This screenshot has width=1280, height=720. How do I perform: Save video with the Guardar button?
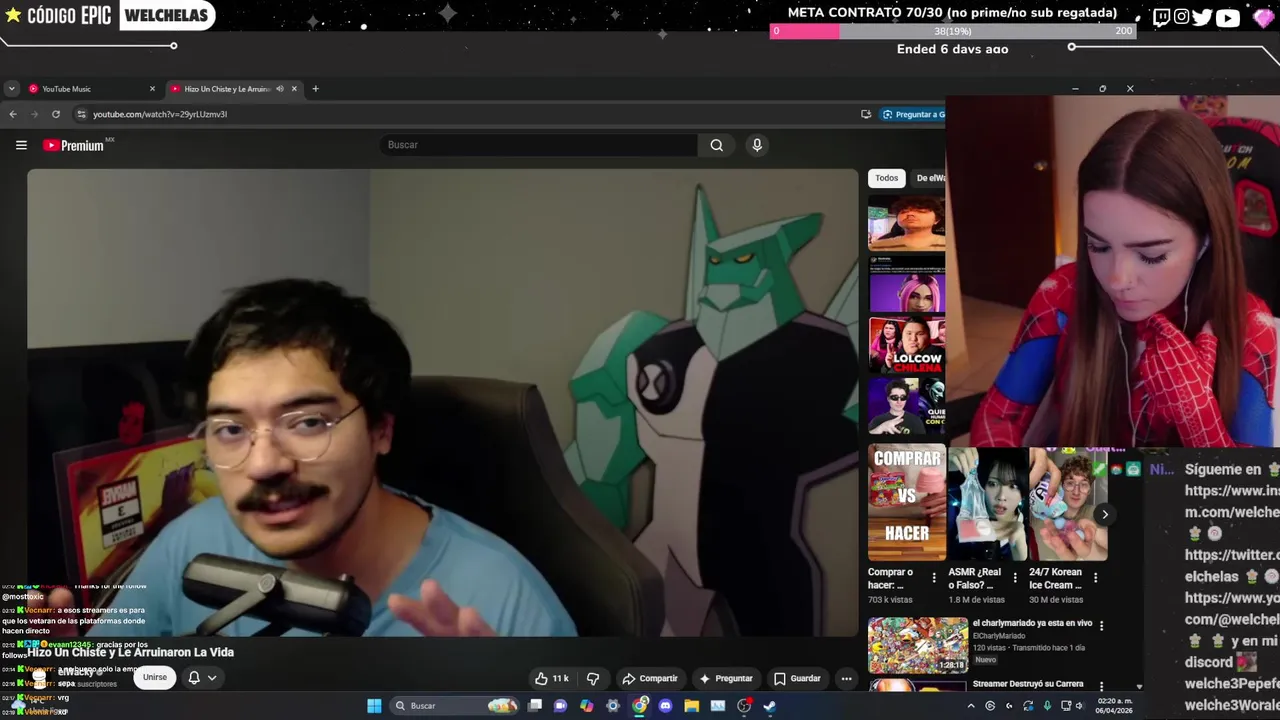point(797,678)
